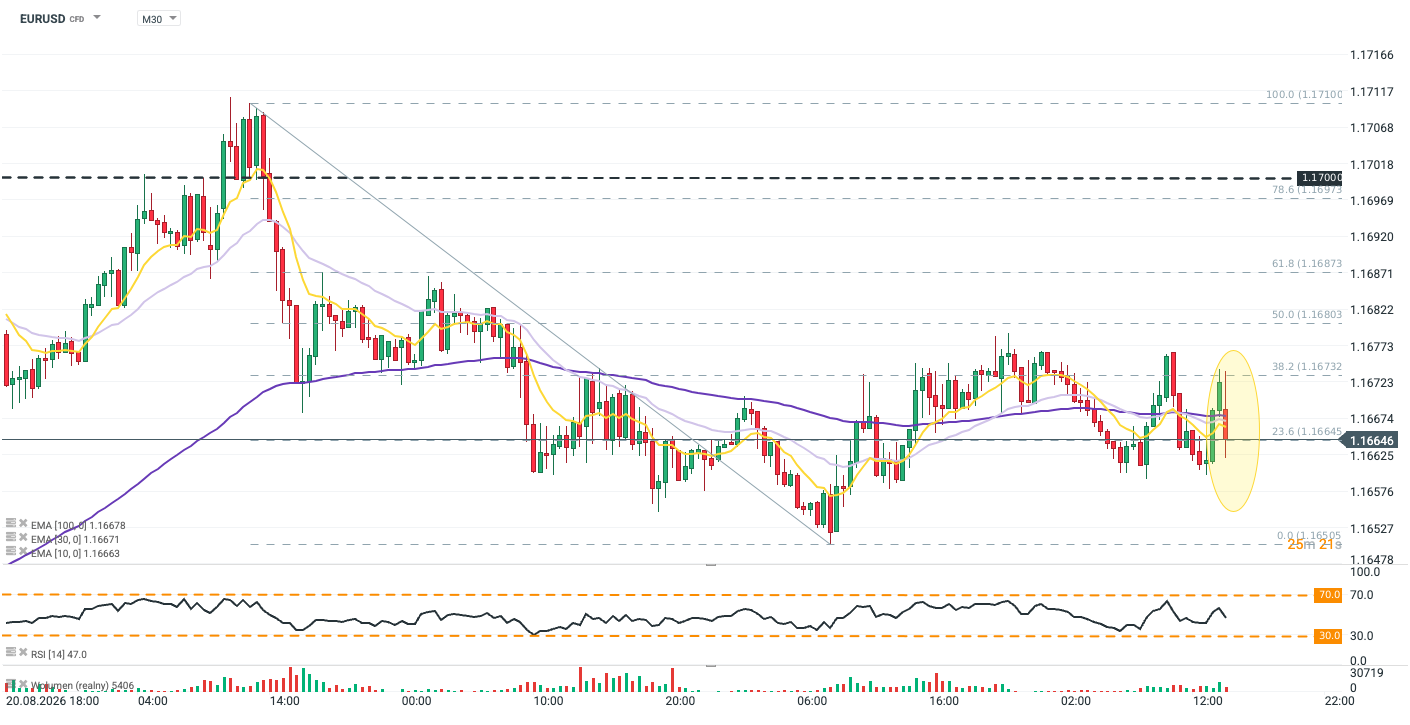Select the Fibonacci 23.6 level label
This screenshot has width=1410, height=725.
(1307, 431)
